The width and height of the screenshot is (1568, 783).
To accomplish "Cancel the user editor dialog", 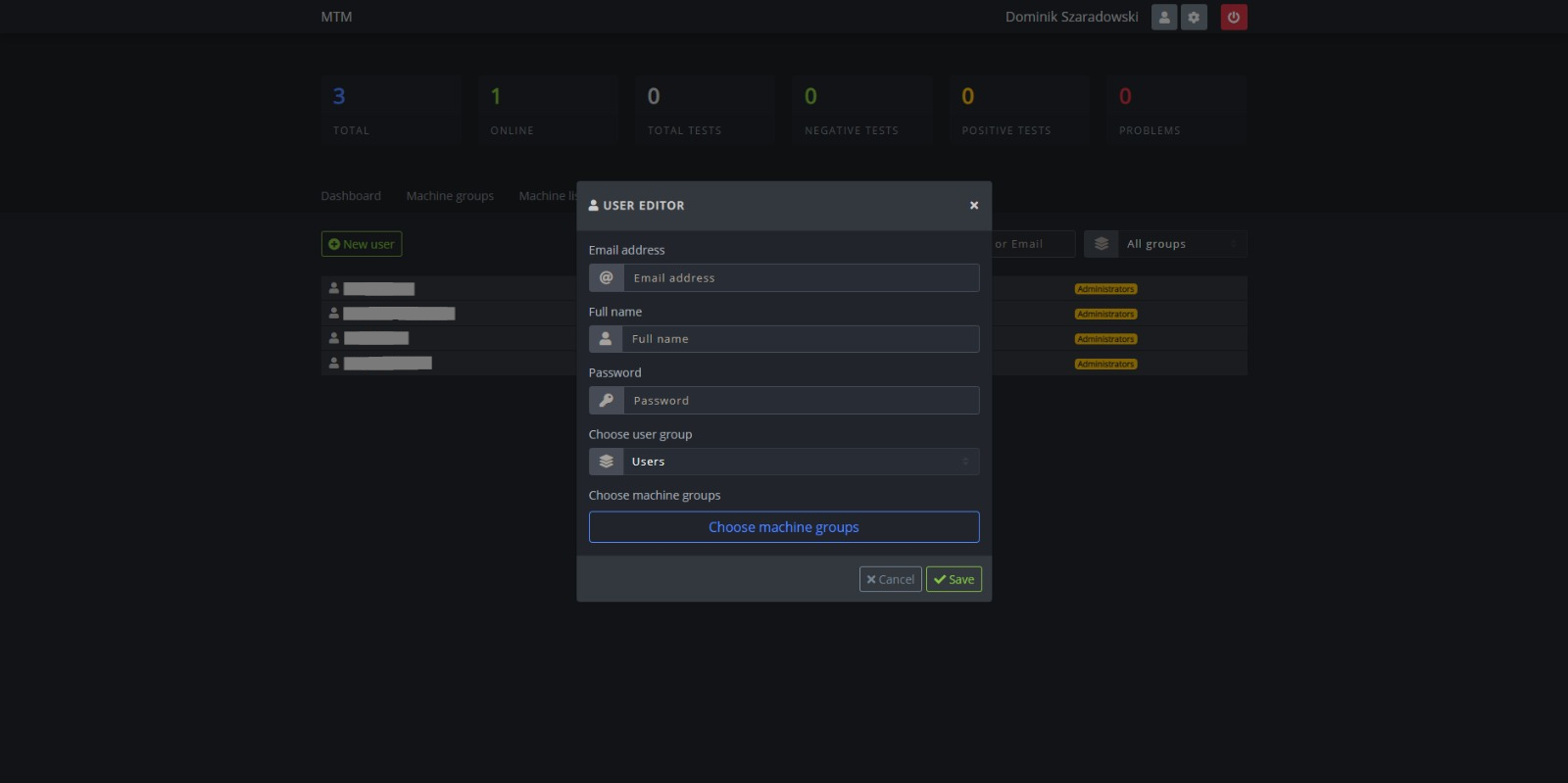I will (x=890, y=579).
